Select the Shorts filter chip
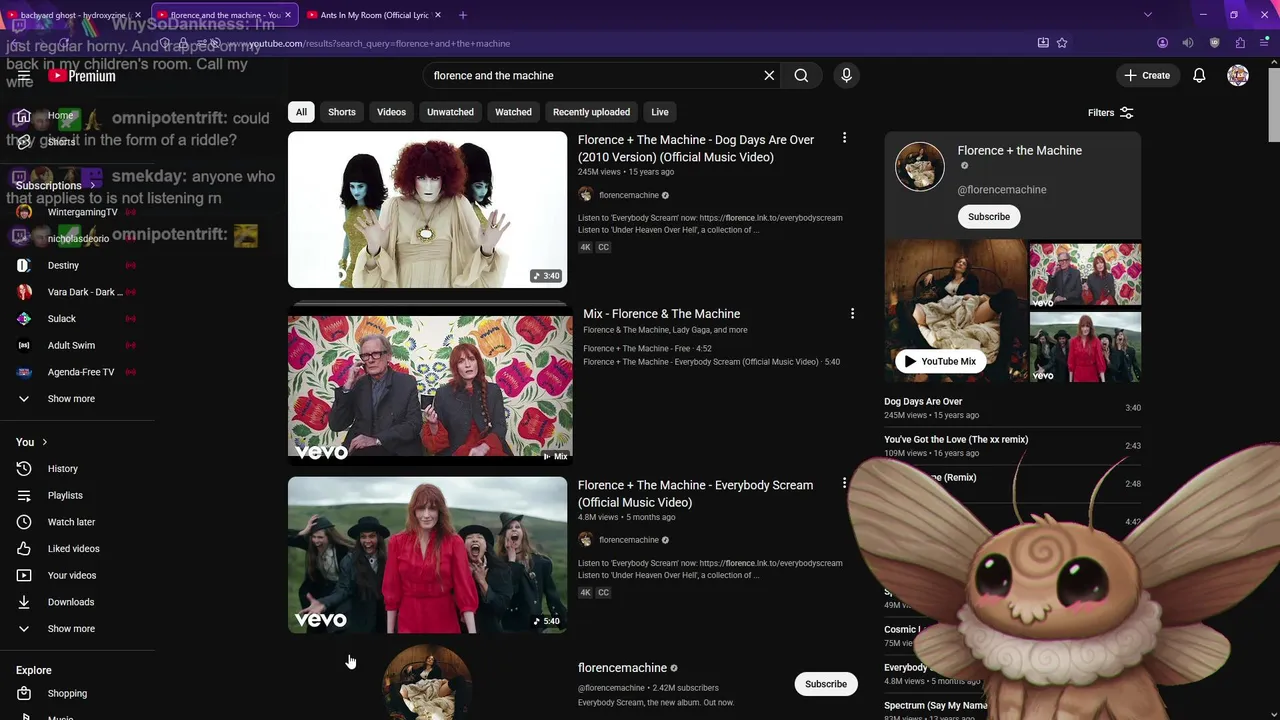1280x720 pixels. point(342,112)
